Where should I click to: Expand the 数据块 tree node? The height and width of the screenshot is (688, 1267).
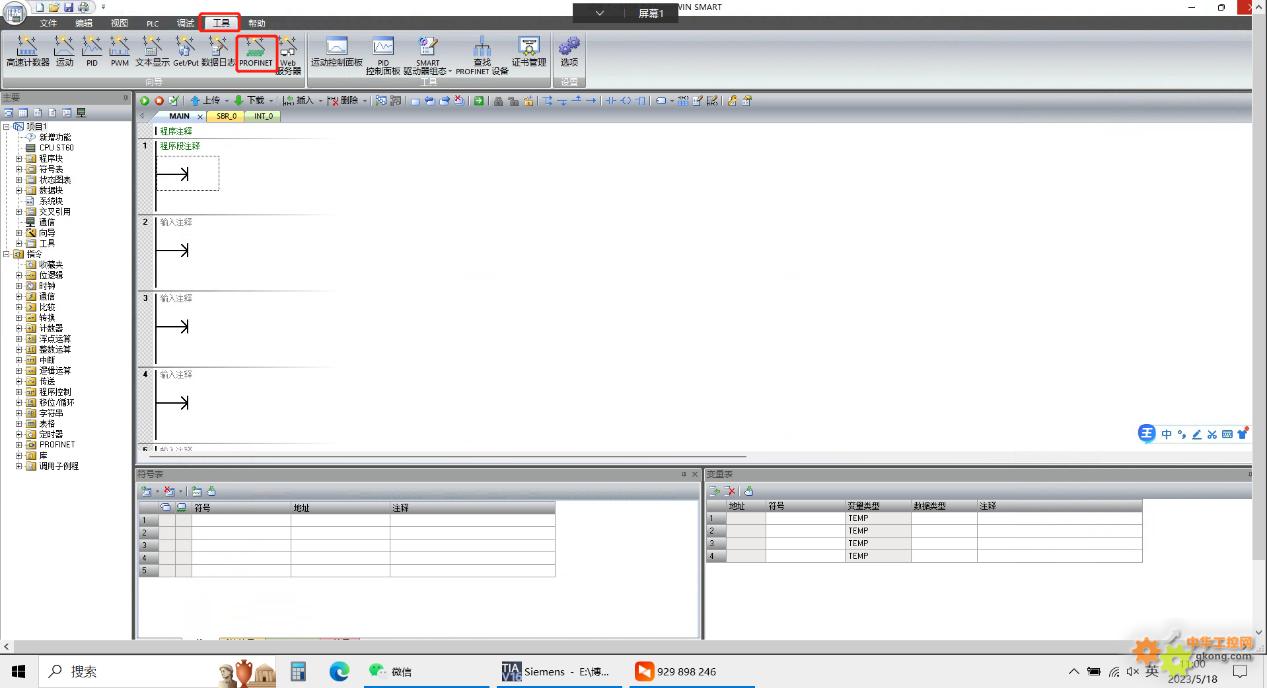19,190
